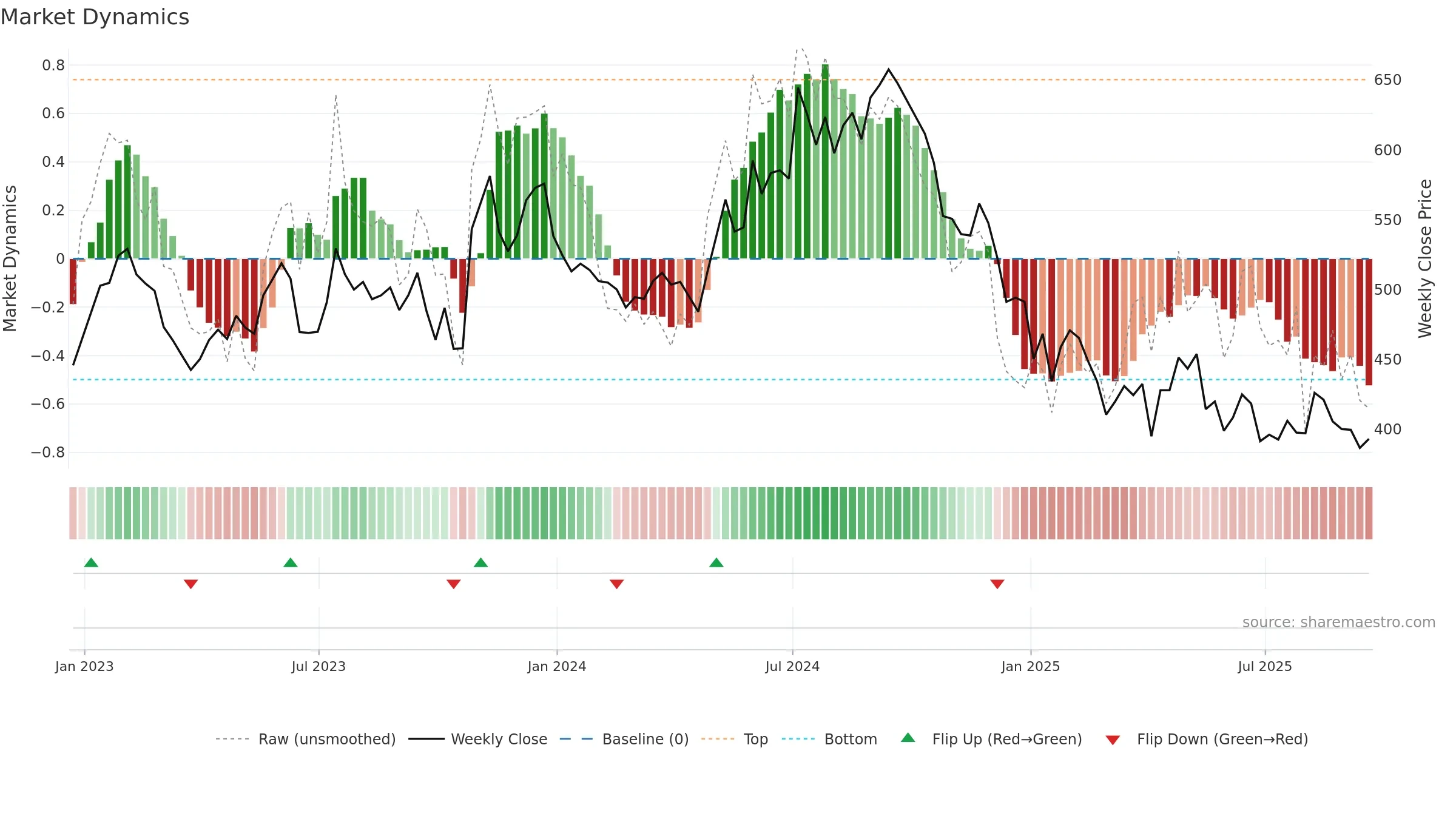Click the Jul 2024 x-axis label
The width and height of the screenshot is (1456, 819).
click(792, 666)
